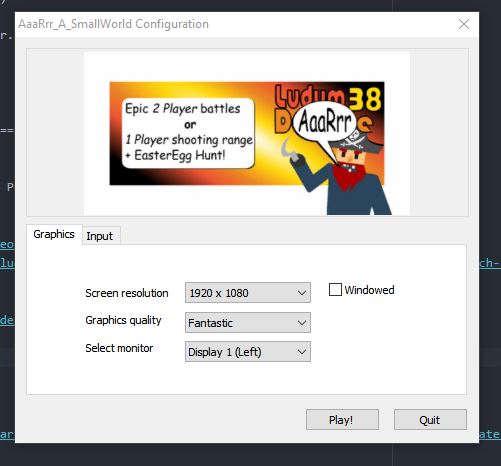Screen dimensions: 501x466
Task: Switch to the Graphics tab
Action: (54, 234)
